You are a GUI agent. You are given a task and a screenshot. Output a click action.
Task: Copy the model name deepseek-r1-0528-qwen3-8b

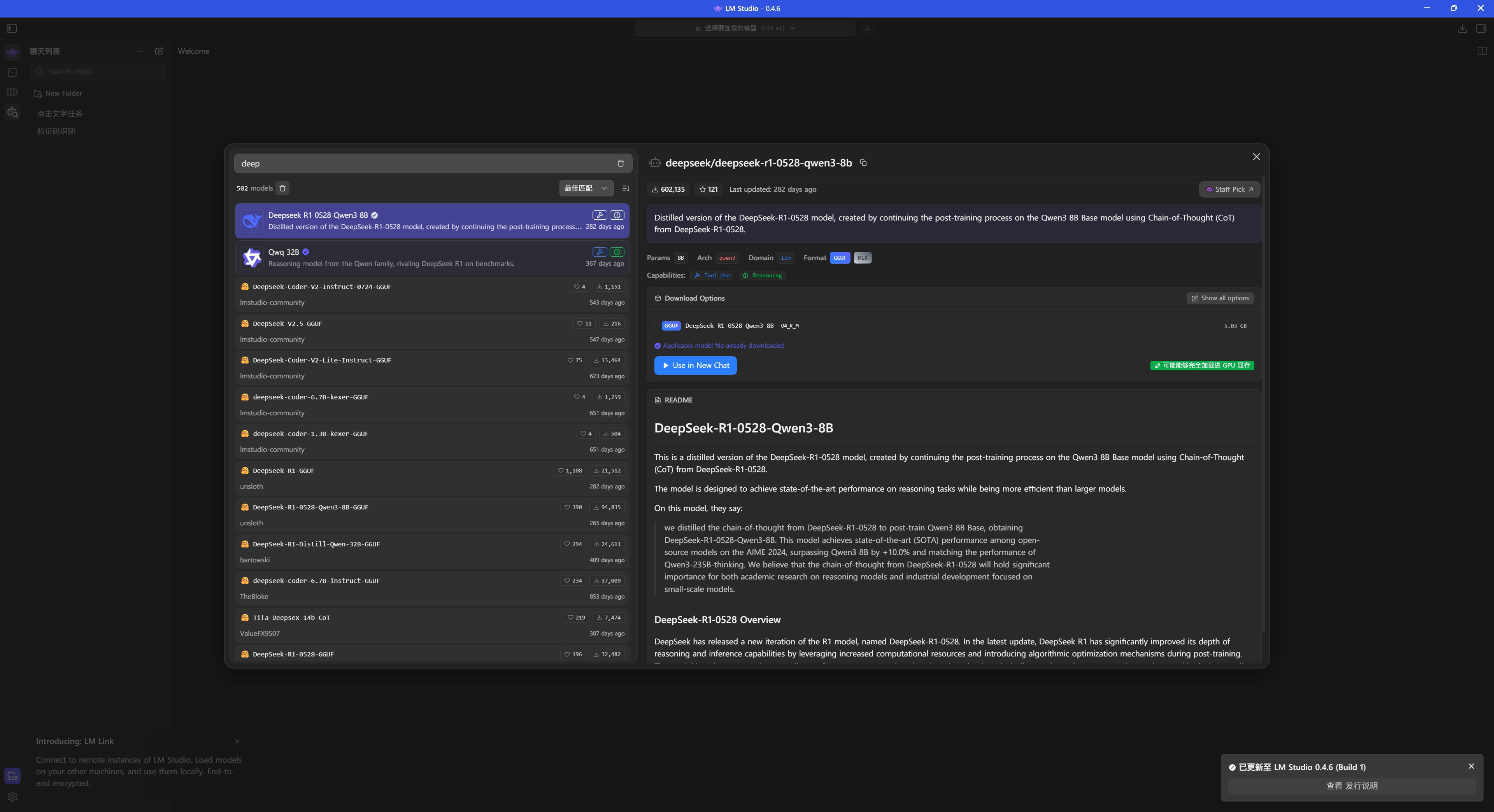[863, 163]
